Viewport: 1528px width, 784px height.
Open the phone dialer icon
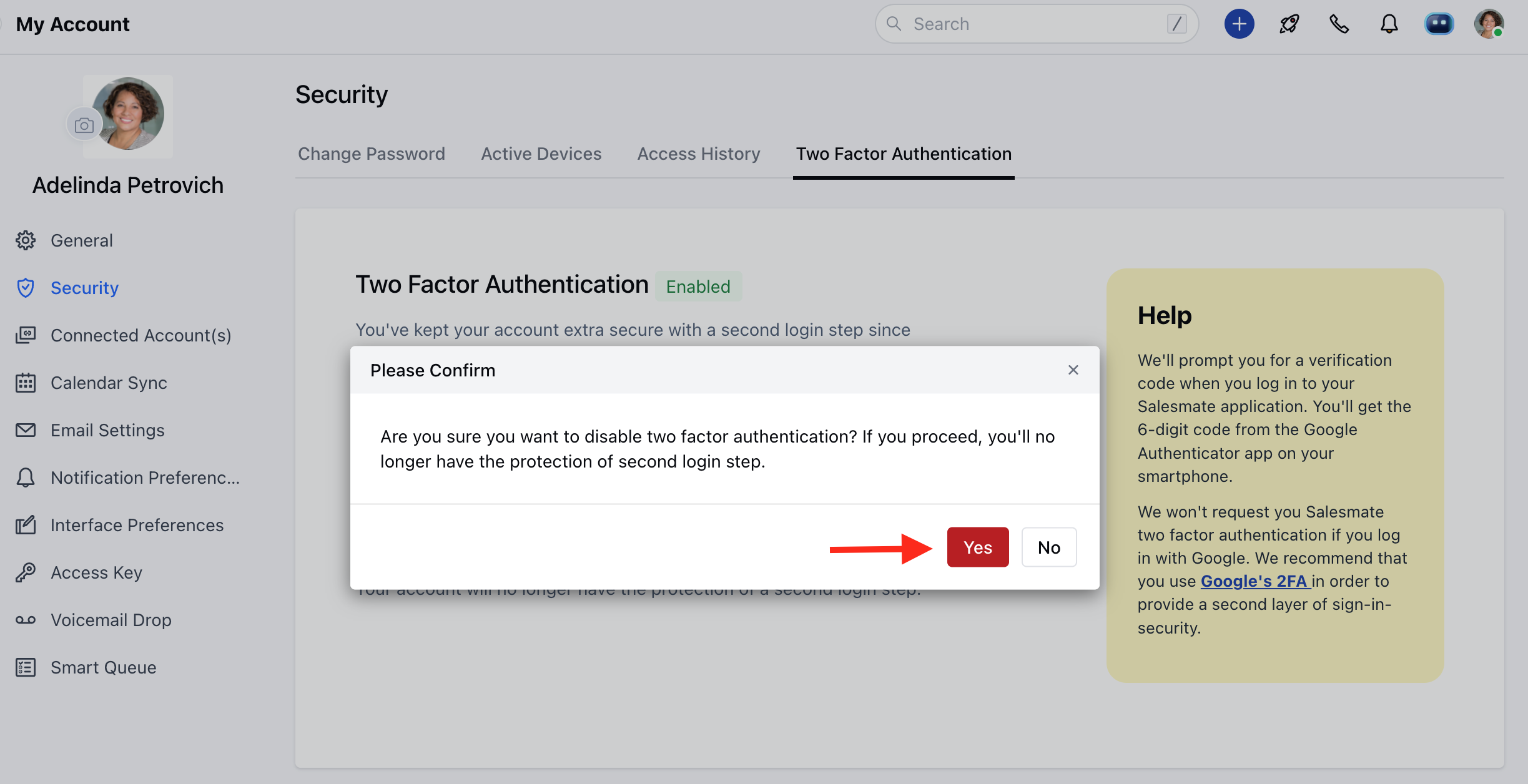1339,24
